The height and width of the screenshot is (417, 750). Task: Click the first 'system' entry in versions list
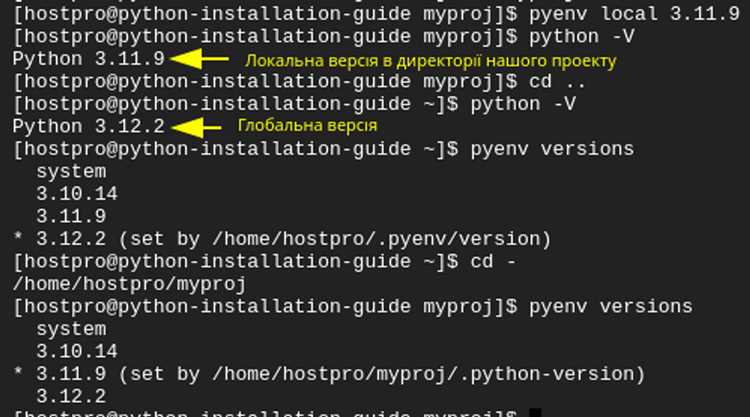click(71, 172)
